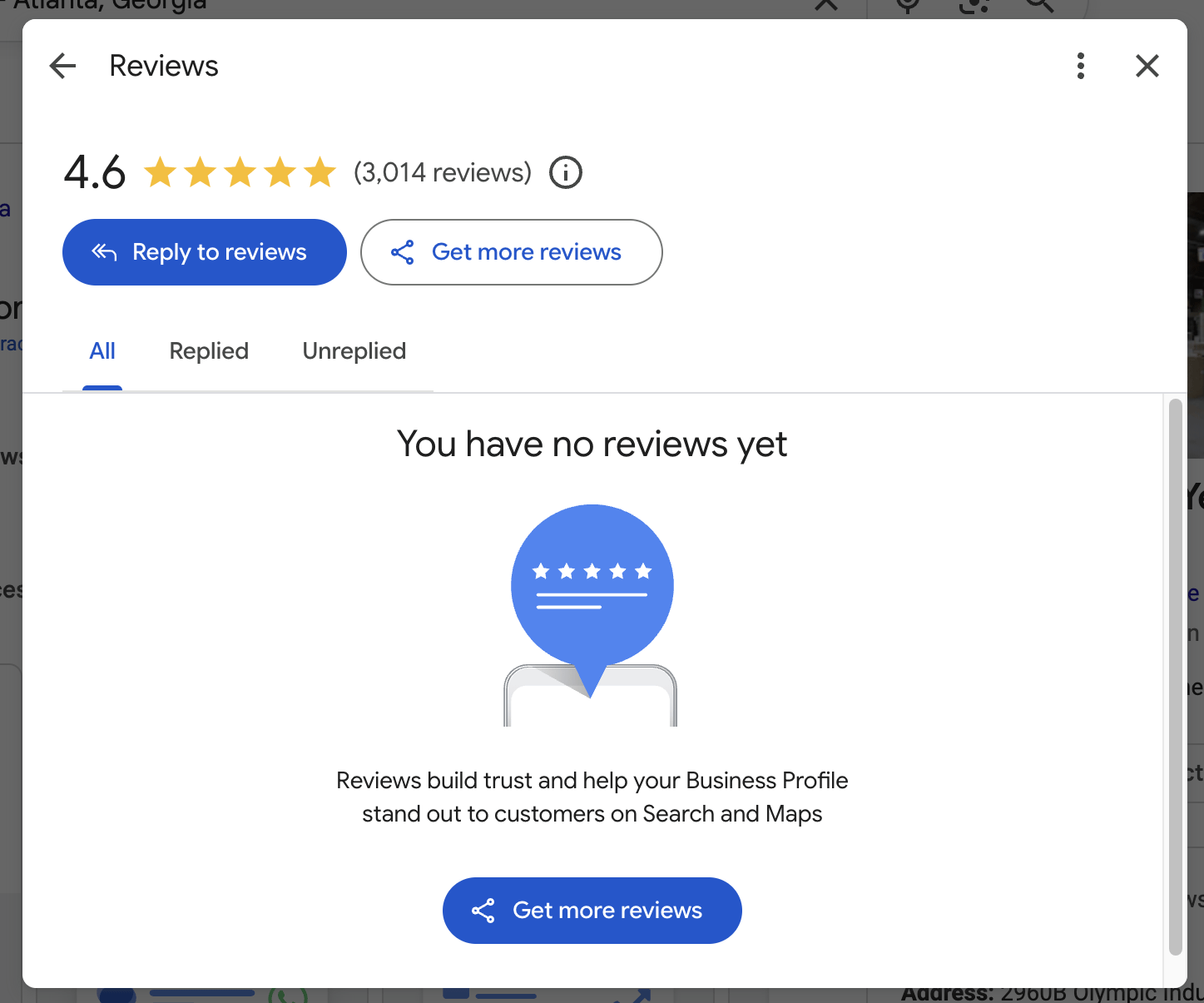Click the outlined Get more reviews button

[512, 252]
